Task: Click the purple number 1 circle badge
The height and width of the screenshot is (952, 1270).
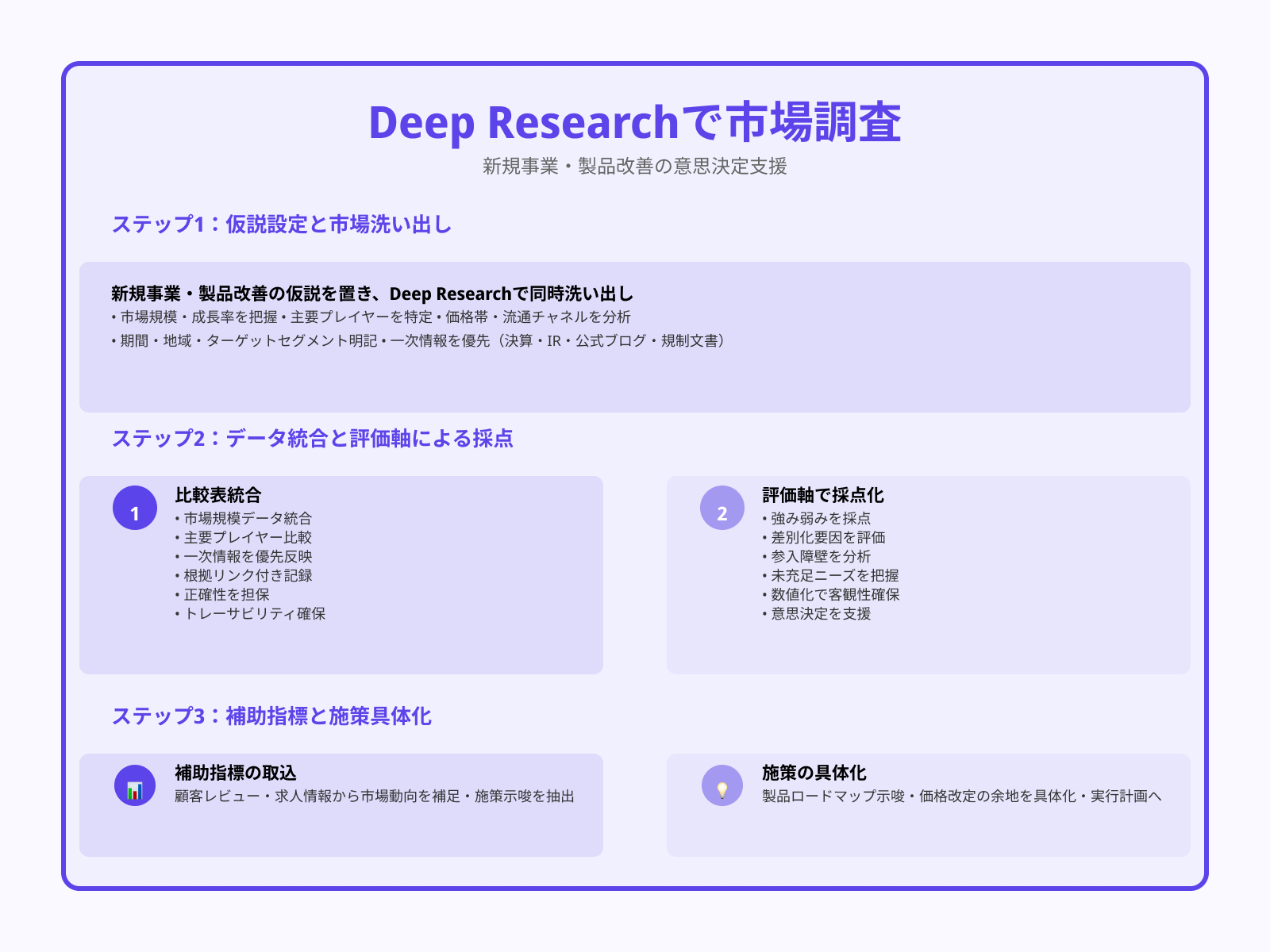Action: click(135, 508)
